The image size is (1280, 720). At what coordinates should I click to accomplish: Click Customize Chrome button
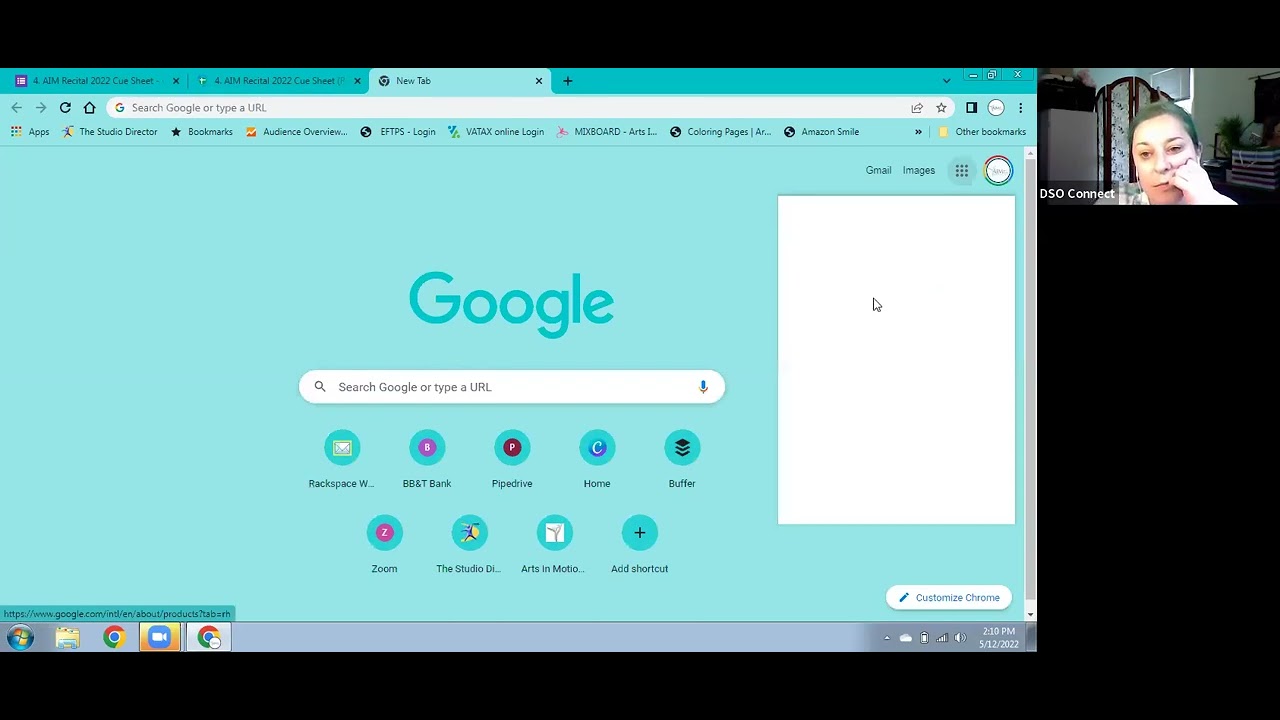(949, 598)
